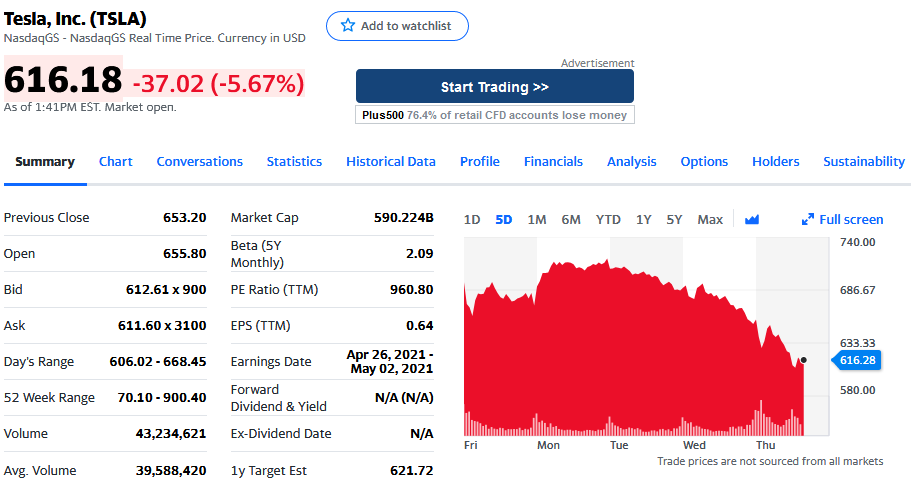The image size is (911, 499).
Task: Click the Add to watchlist button
Action: [397, 26]
